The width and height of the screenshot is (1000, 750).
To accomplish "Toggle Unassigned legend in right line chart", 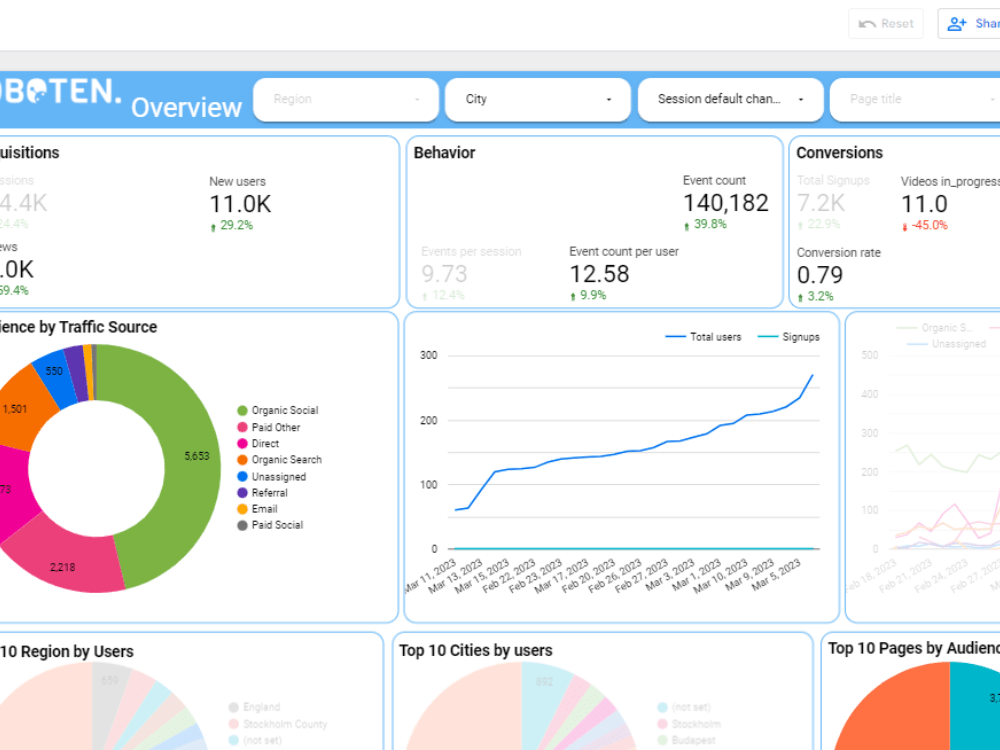I will pyautogui.click(x=946, y=344).
